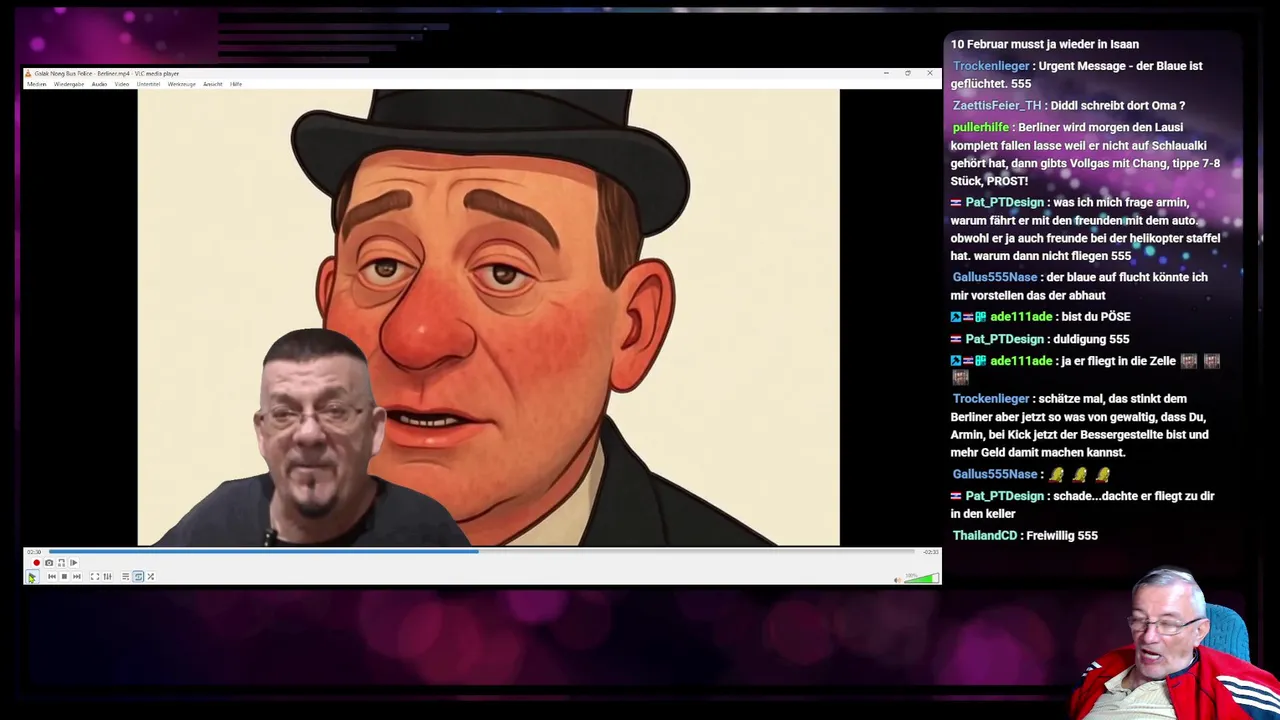Jump to the previous media track

[52, 577]
